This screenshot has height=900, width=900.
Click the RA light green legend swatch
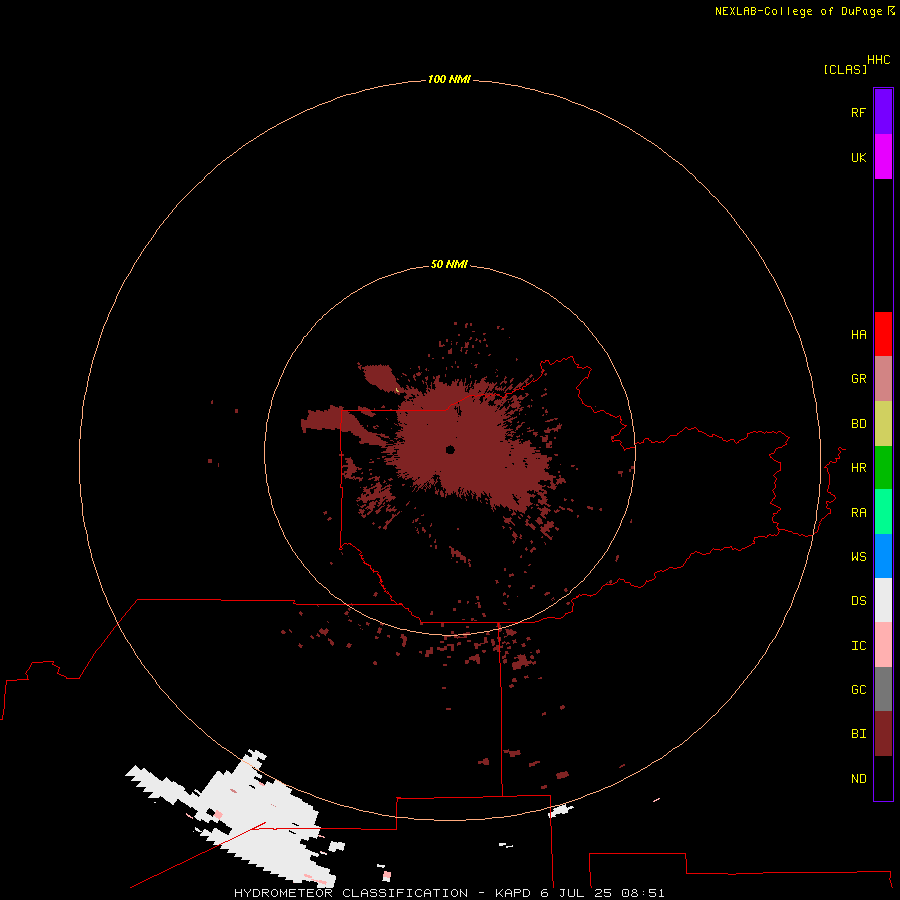883,512
